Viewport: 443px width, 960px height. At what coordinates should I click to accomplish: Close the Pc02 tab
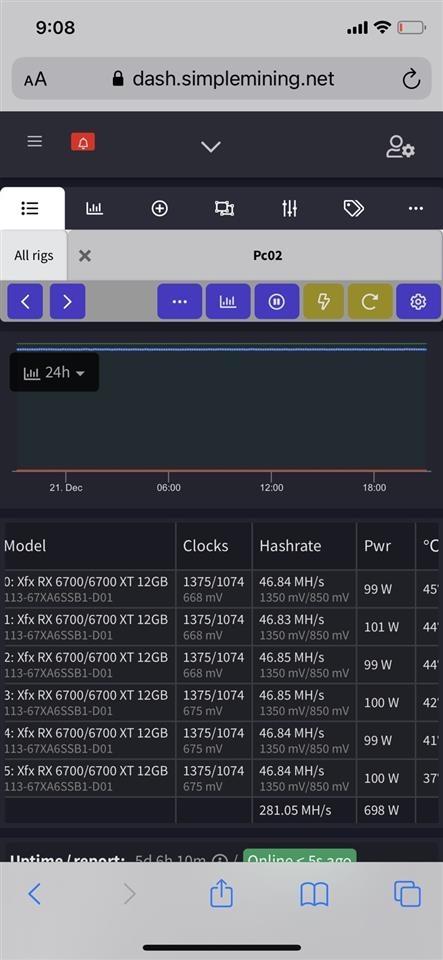click(85, 255)
